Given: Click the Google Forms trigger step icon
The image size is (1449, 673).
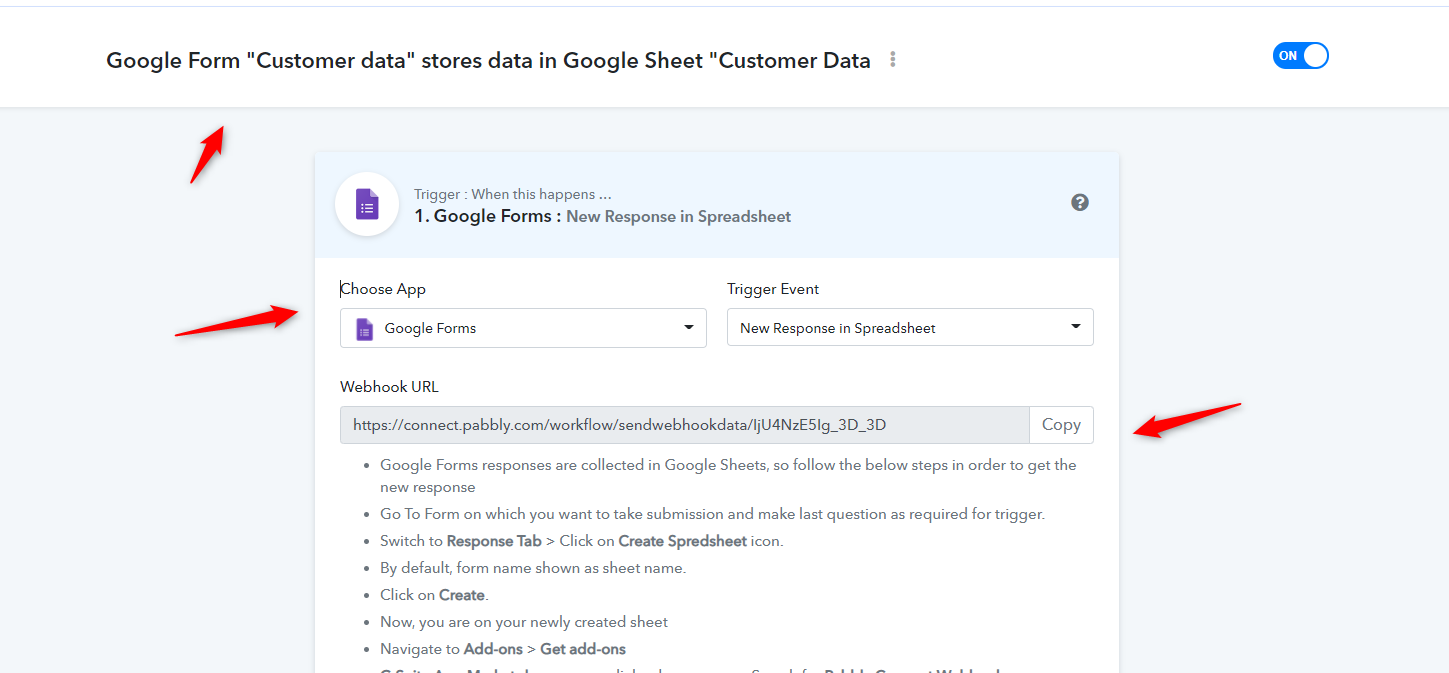Looking at the screenshot, I should [x=367, y=205].
